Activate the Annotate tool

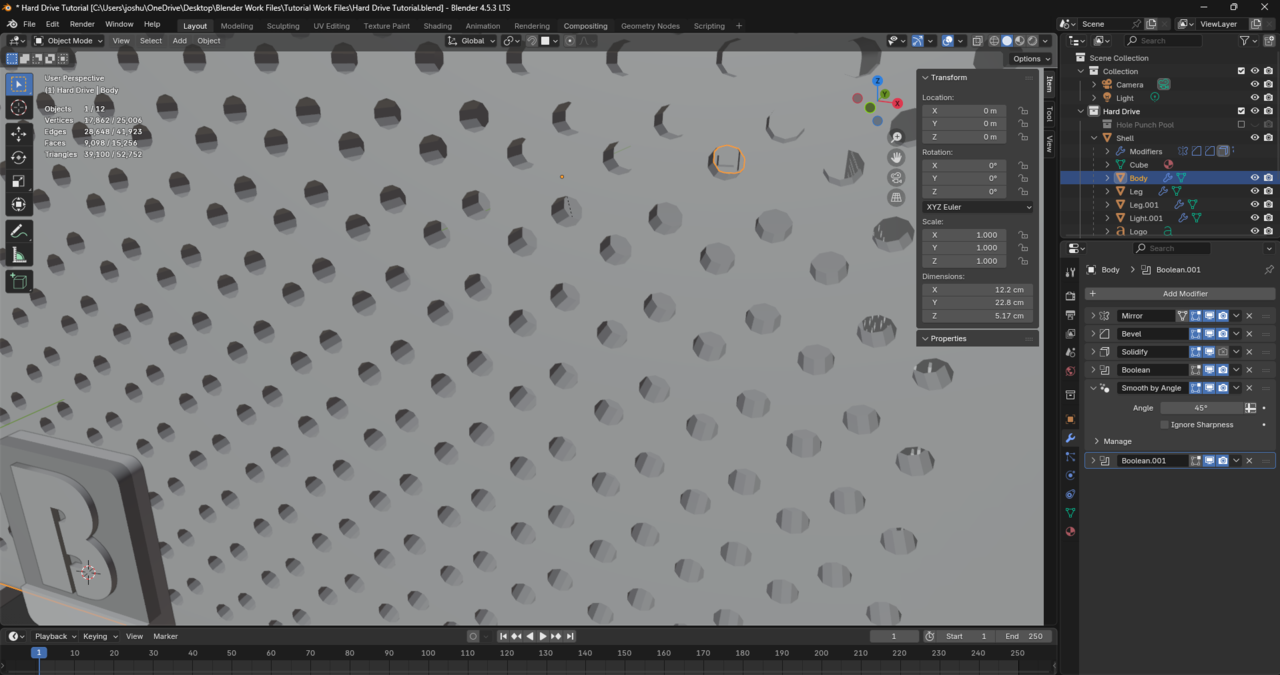[18, 231]
